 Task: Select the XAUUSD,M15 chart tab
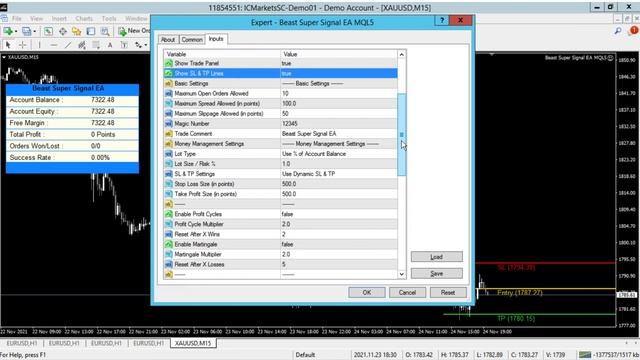[193, 343]
